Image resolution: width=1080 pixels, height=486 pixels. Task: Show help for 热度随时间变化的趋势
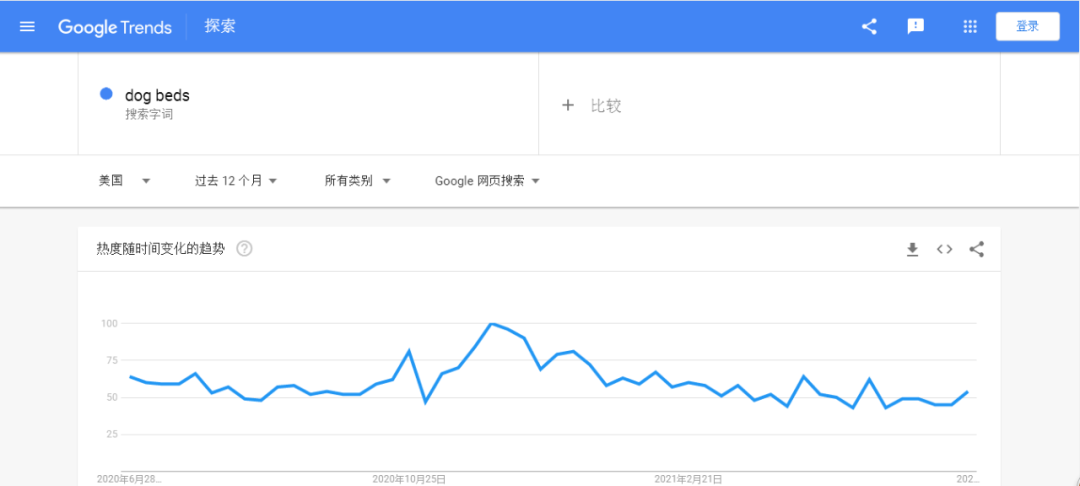(244, 249)
